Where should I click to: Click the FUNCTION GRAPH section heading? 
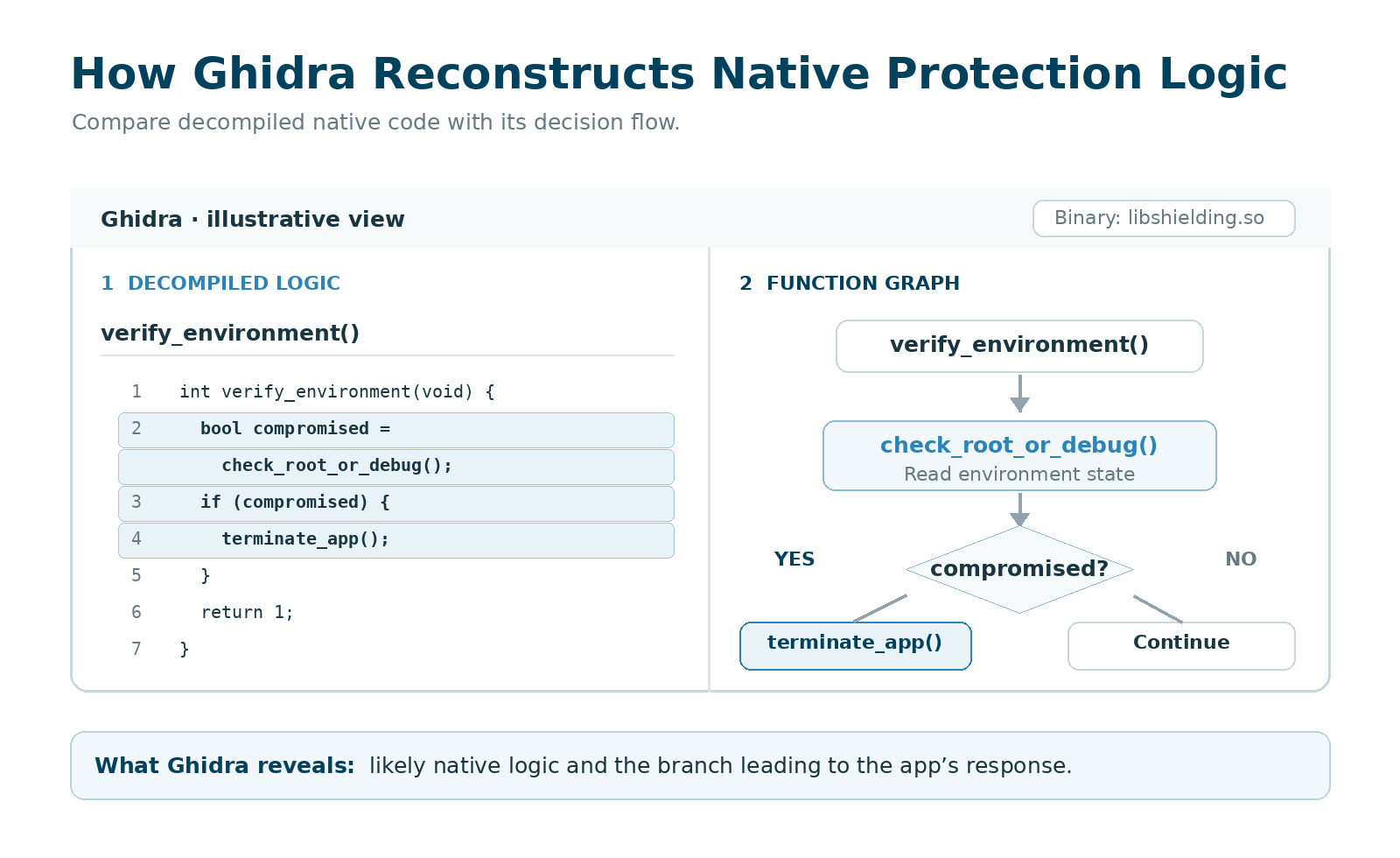pyautogui.click(x=850, y=283)
